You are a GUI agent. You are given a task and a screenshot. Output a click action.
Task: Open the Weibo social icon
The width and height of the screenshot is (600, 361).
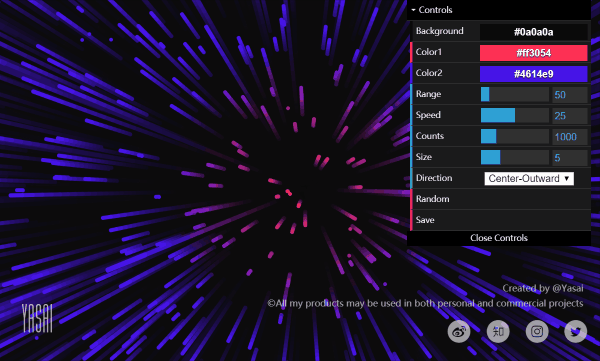[x=459, y=331]
